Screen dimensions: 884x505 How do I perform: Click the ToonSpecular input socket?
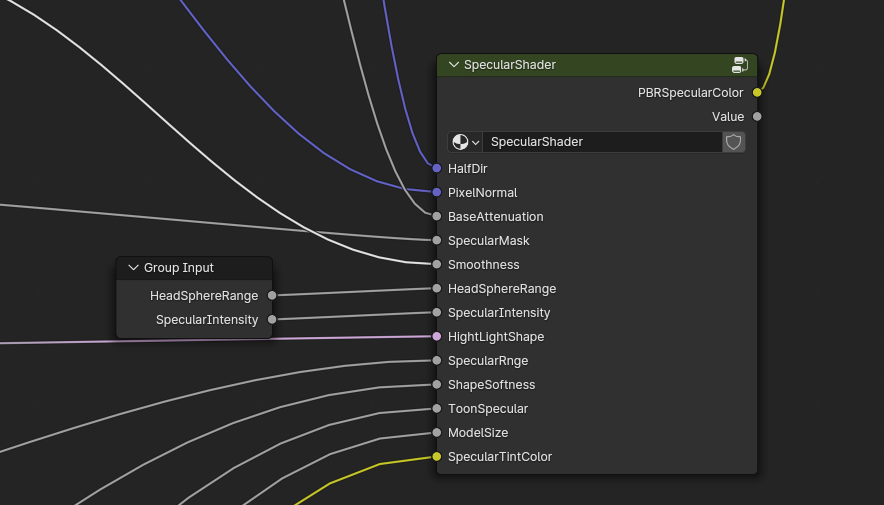pos(437,409)
